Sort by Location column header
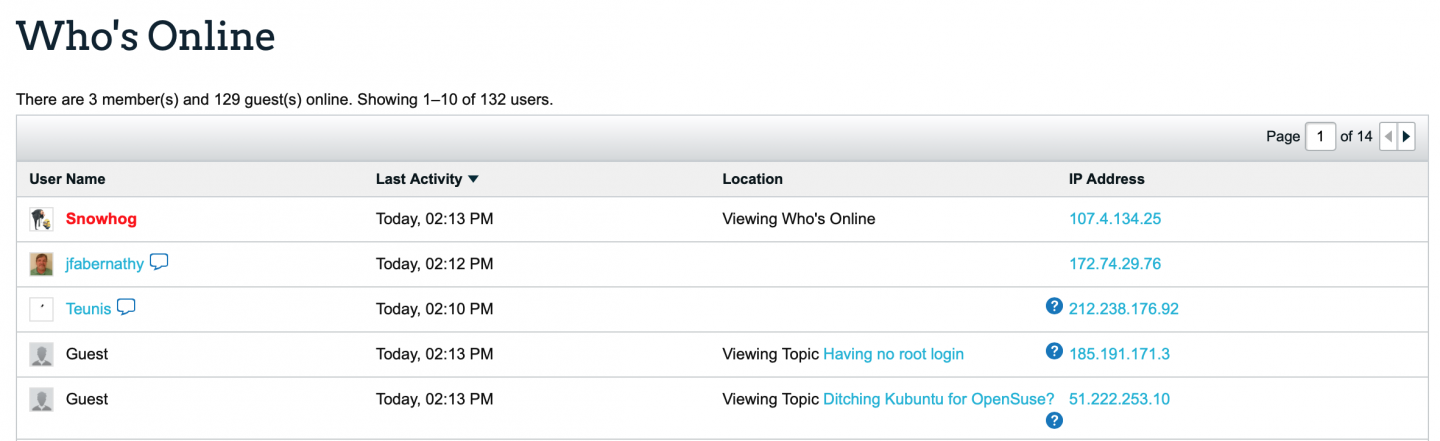 752,179
